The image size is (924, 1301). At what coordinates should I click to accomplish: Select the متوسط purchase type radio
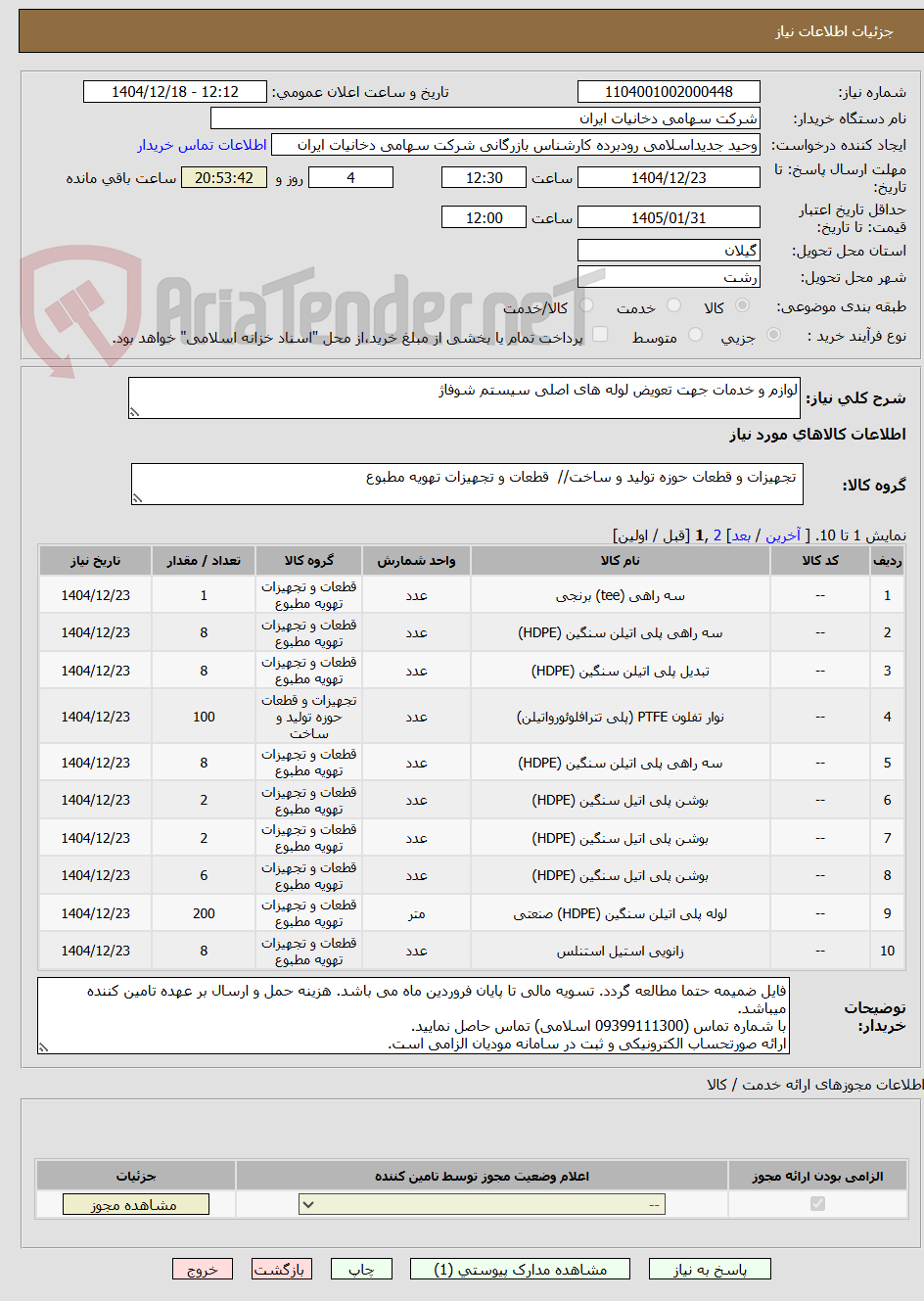tap(695, 336)
